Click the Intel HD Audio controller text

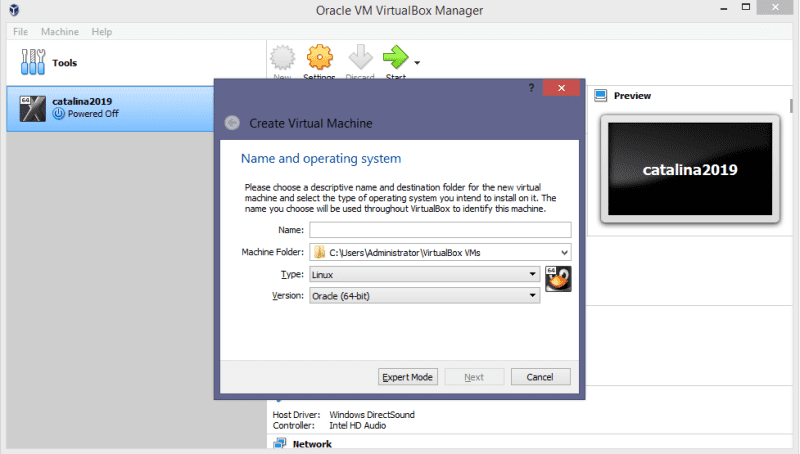click(358, 425)
